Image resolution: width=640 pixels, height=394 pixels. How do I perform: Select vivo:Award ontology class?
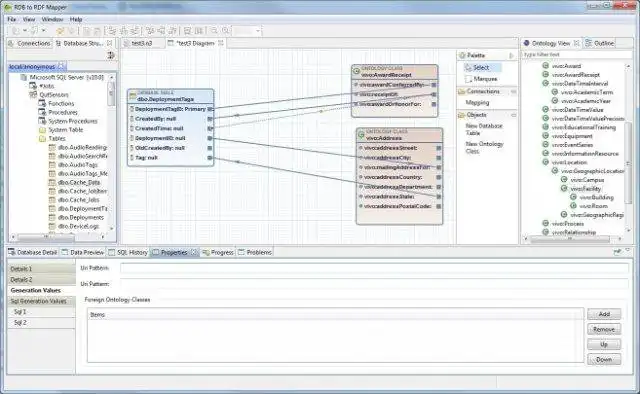tap(562, 66)
